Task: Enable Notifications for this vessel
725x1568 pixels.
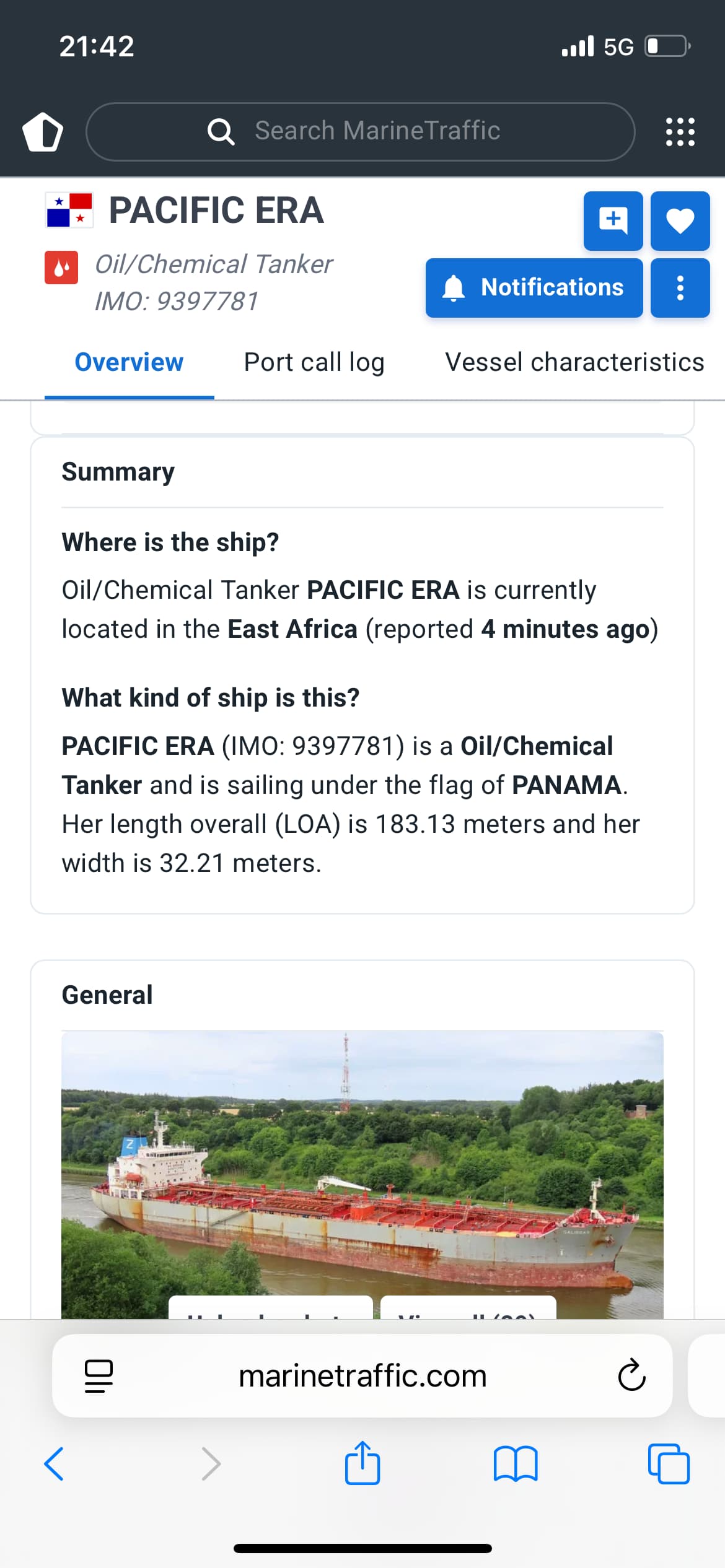Action: 534,288
